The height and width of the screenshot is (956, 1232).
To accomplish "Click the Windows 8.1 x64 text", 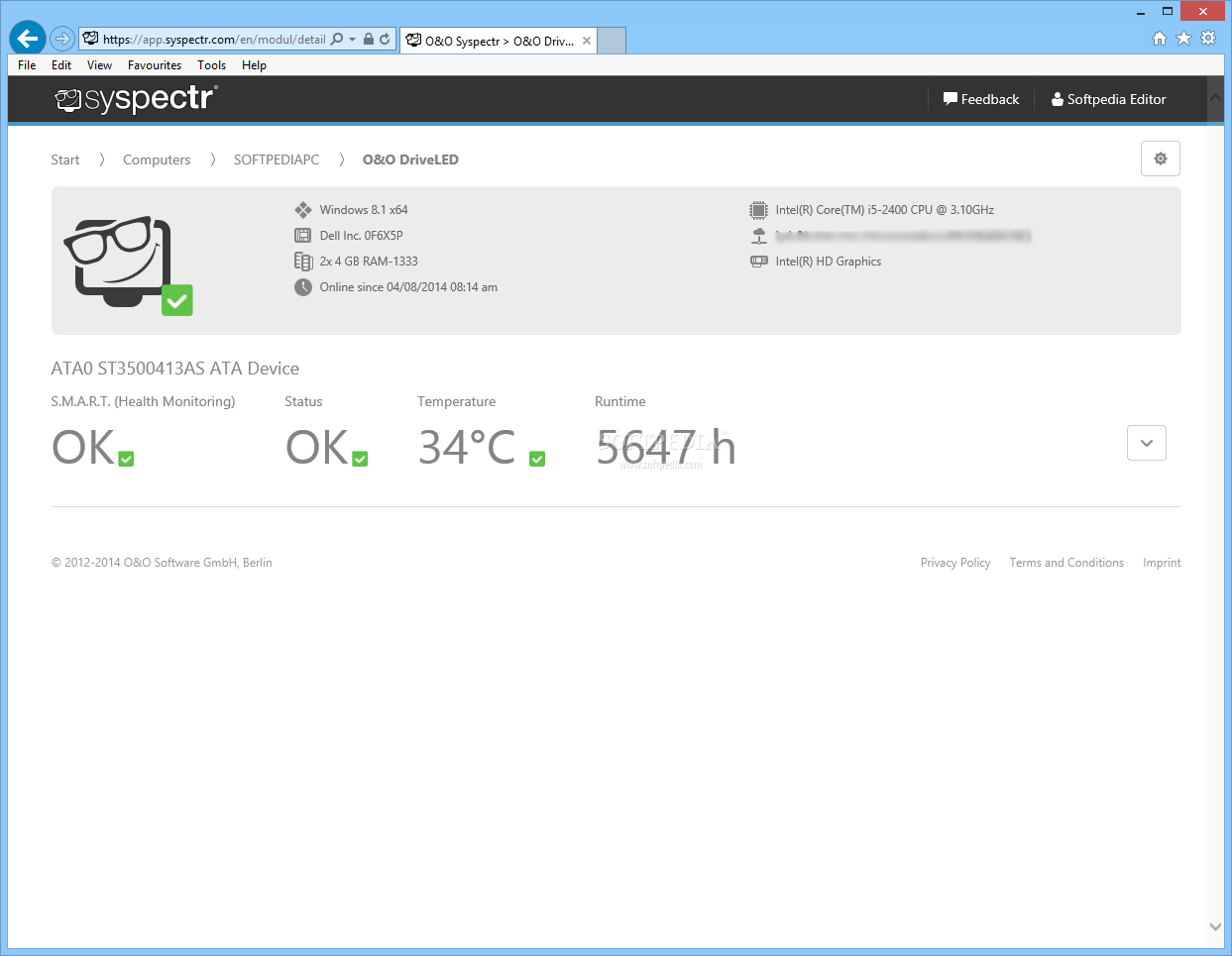I will click(x=364, y=210).
